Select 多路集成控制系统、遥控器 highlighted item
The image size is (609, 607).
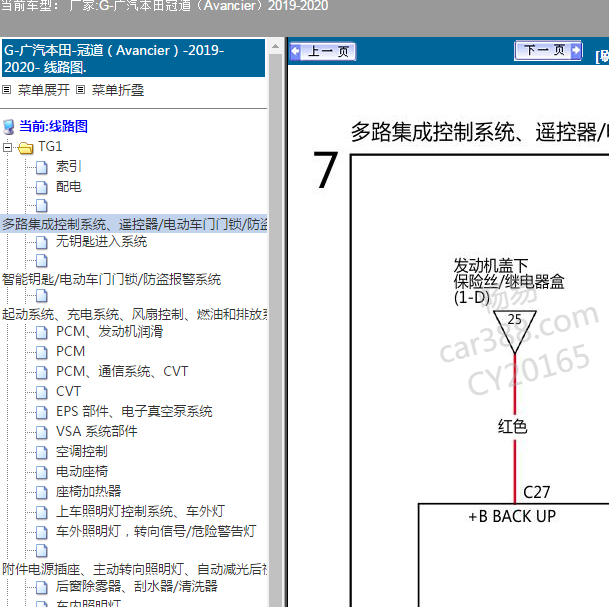point(134,224)
